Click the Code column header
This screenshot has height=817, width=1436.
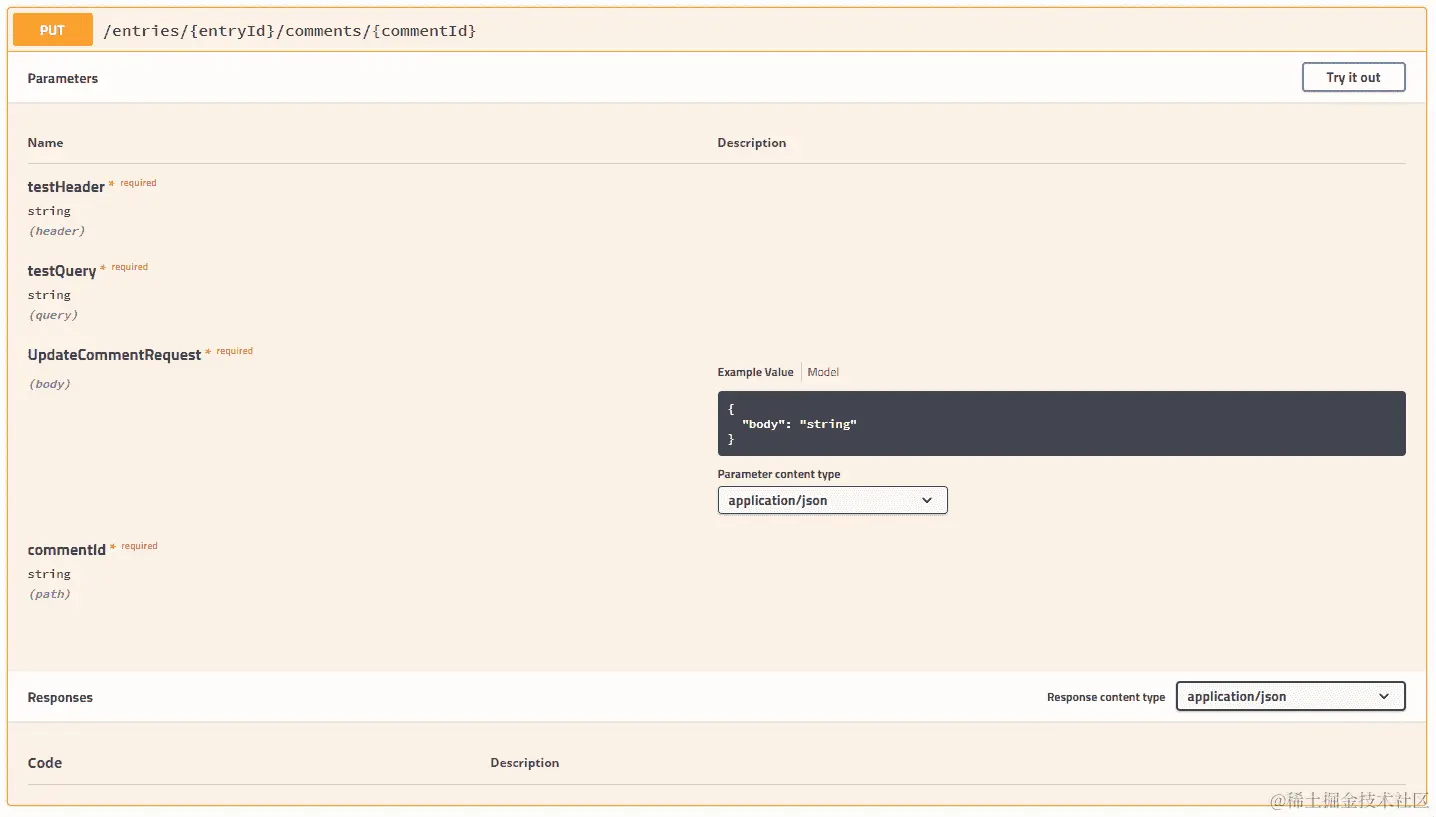45,763
